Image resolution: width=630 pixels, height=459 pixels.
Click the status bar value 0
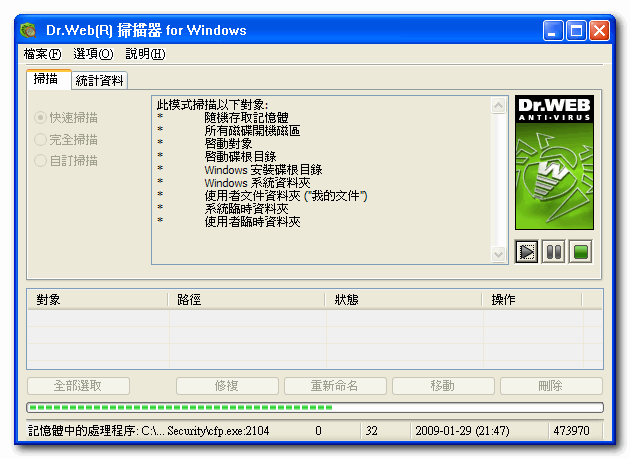pyautogui.click(x=318, y=431)
